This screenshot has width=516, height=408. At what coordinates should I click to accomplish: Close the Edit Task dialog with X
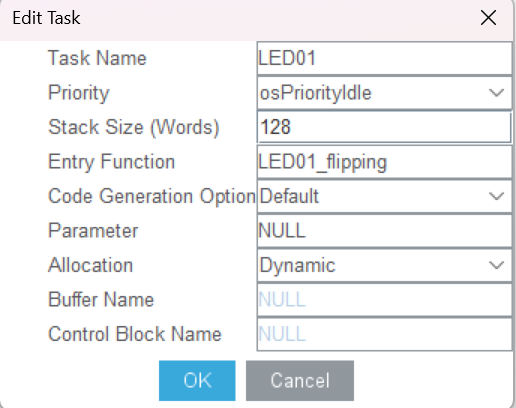tap(488, 18)
